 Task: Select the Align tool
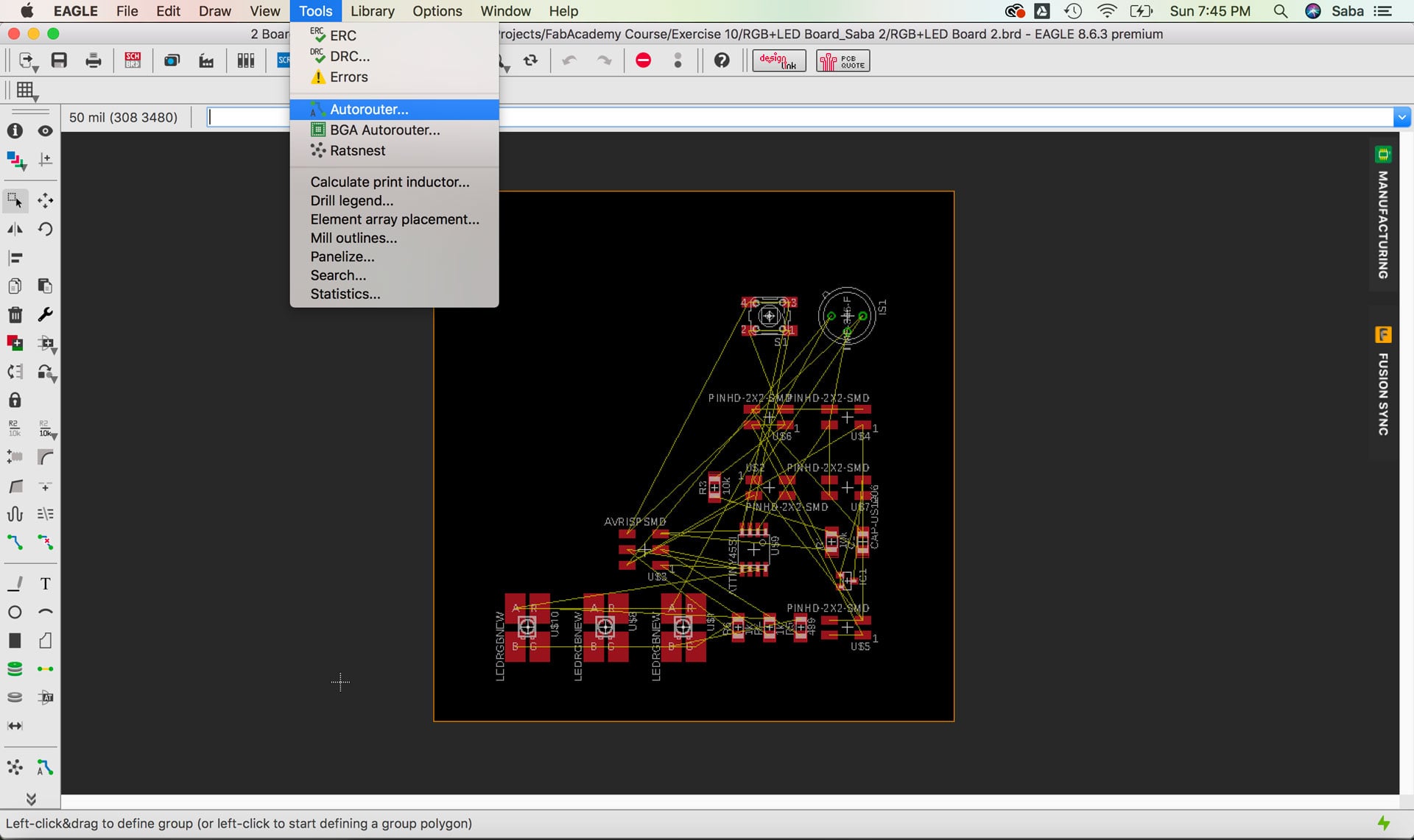[15, 258]
